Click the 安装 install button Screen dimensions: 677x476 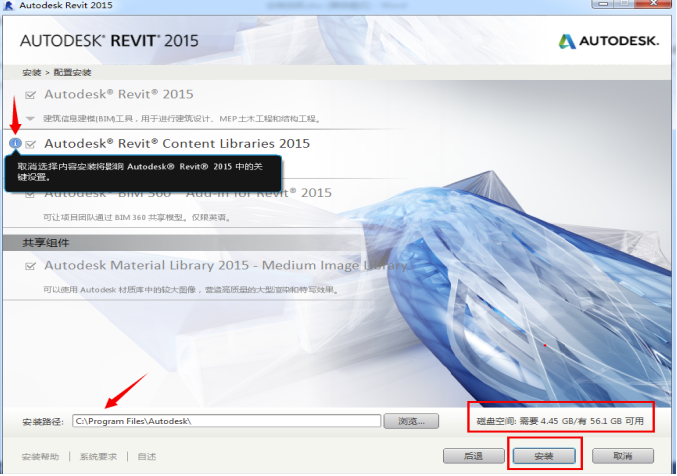[x=544, y=456]
